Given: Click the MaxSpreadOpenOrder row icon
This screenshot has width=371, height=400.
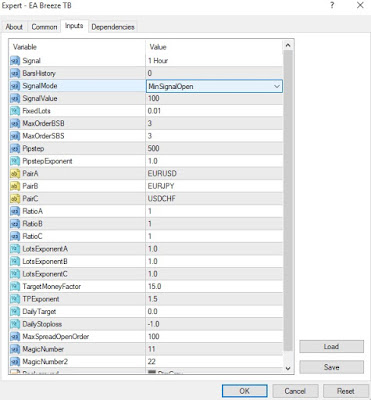Looking at the screenshot, I should point(15,337).
